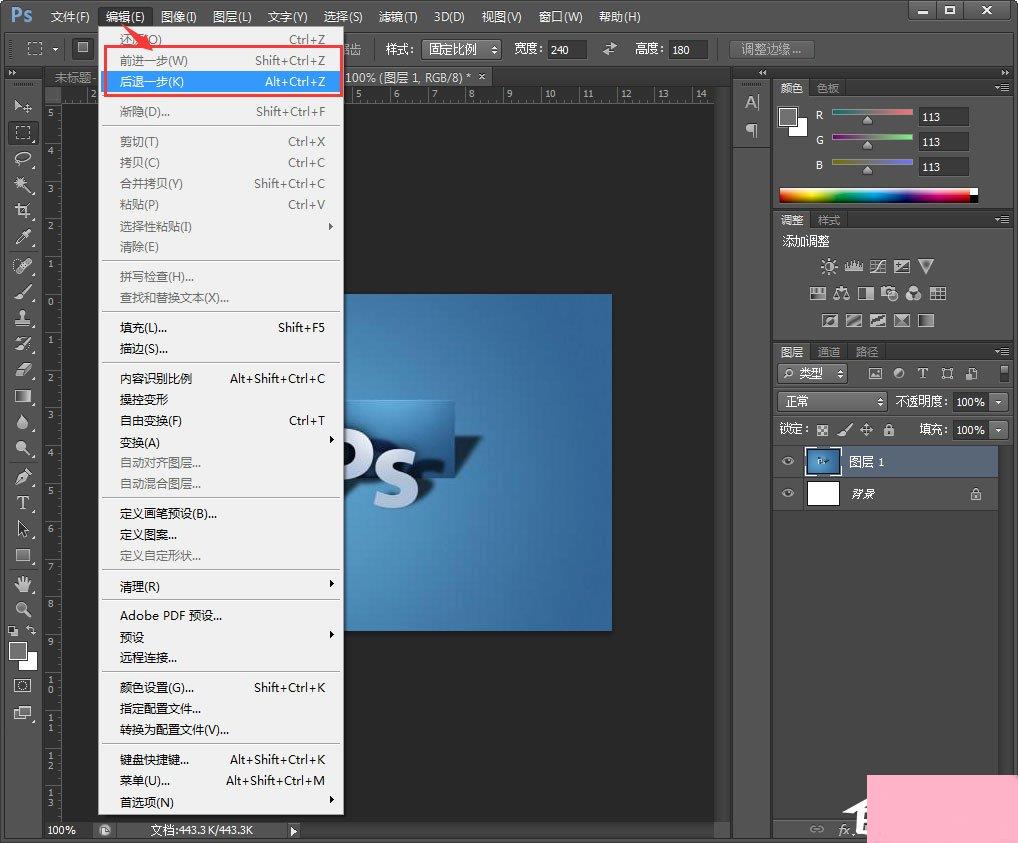Toggle lock all padlock icon
The image size is (1018, 843).
(x=889, y=429)
